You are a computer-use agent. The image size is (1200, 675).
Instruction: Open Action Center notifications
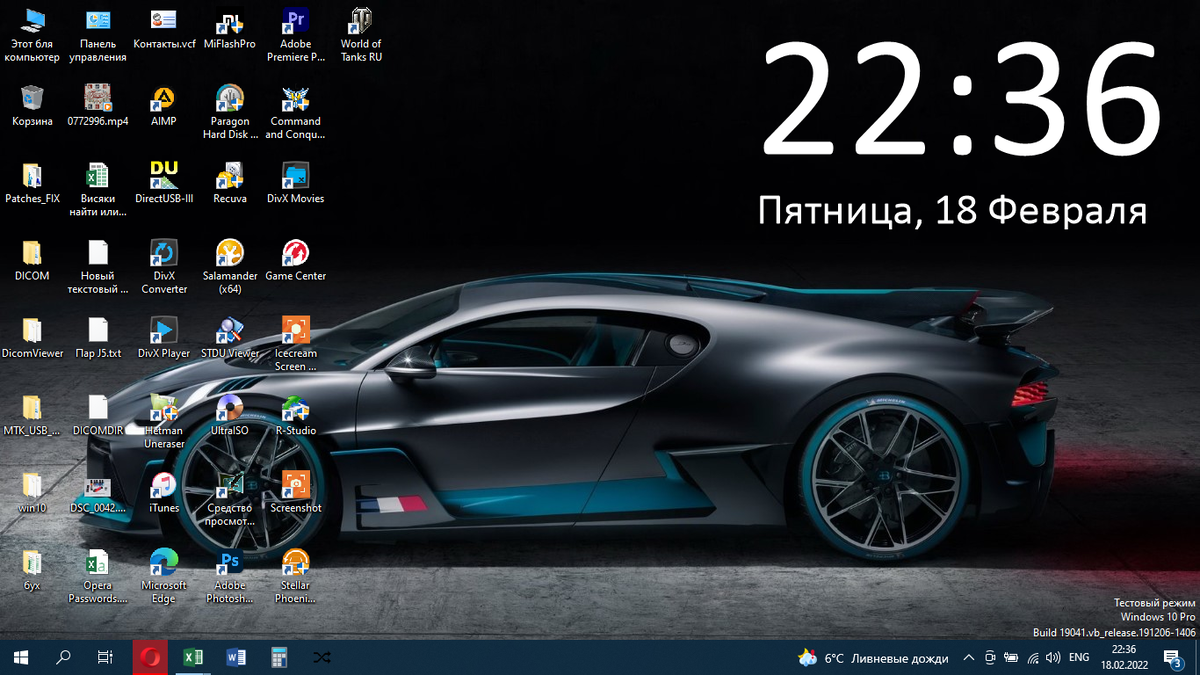1173,657
